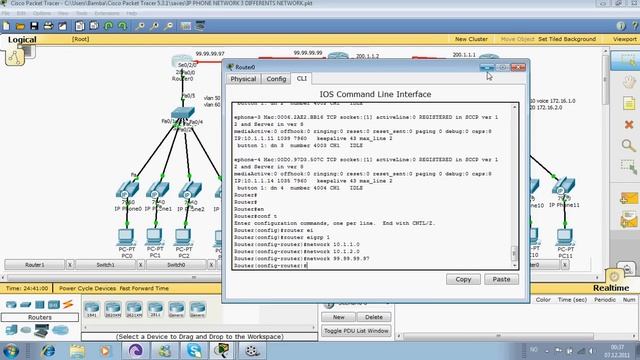640x360 pixels.
Task: Click Paste button in CLI window
Action: pyautogui.click(x=501, y=279)
